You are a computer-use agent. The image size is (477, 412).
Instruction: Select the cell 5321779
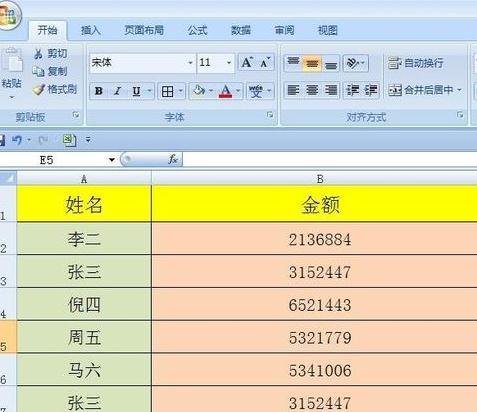(x=314, y=337)
